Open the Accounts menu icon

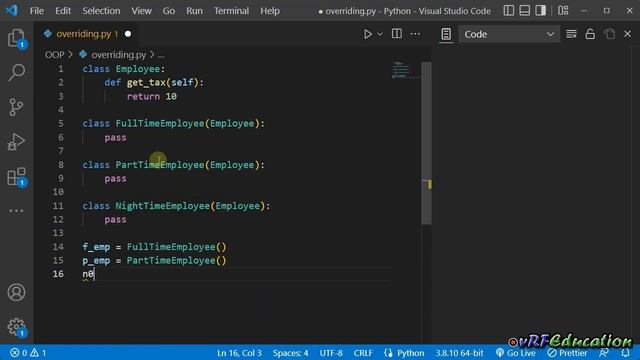point(16,292)
